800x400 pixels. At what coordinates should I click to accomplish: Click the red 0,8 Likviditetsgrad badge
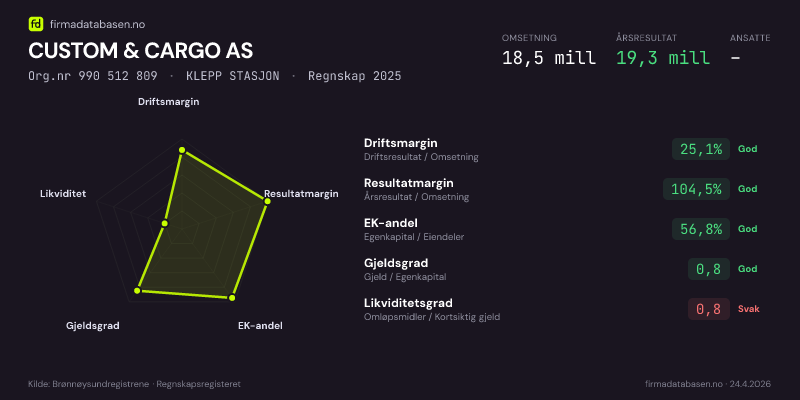(x=708, y=309)
